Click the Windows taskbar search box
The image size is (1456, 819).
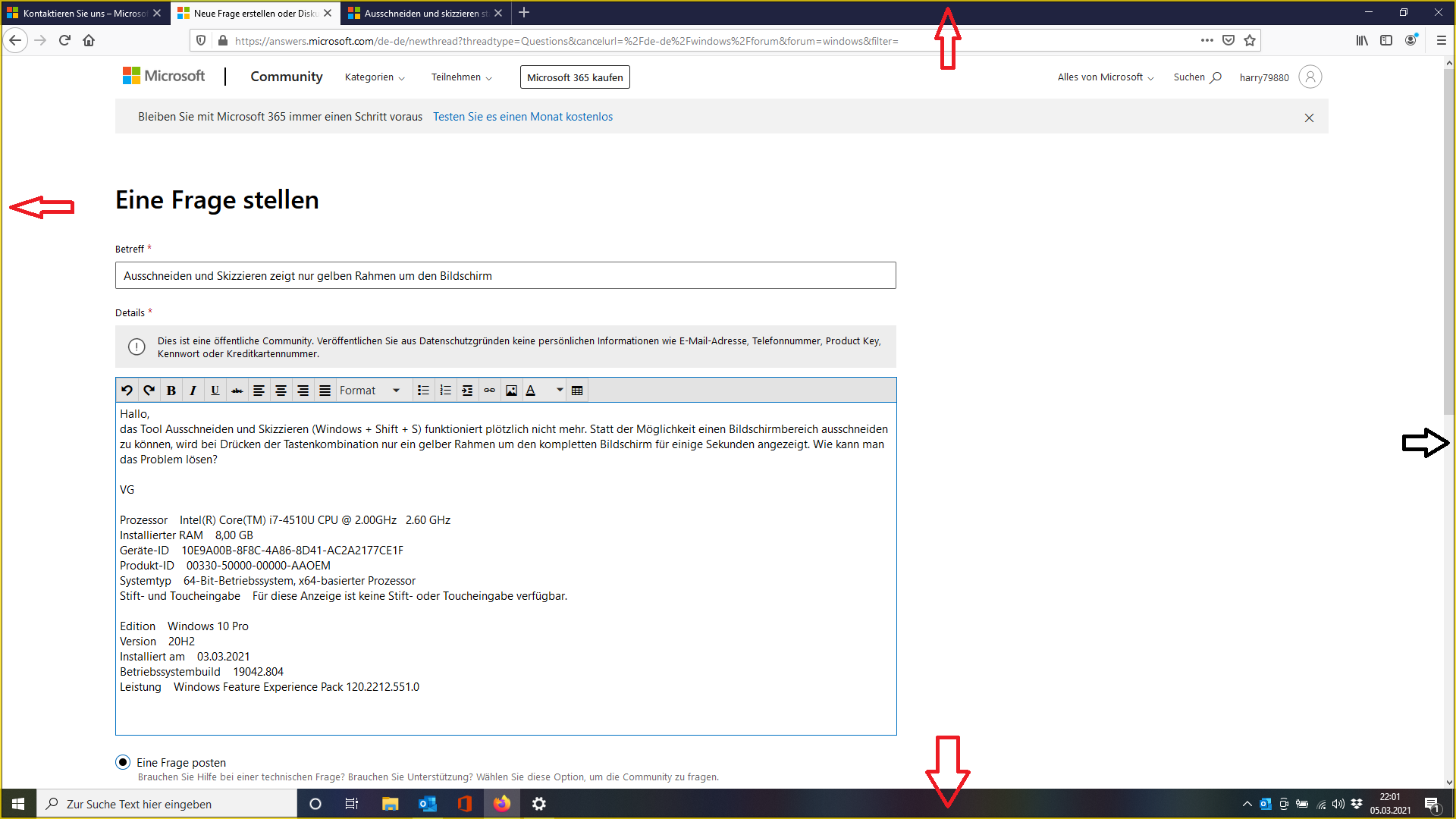coord(167,804)
